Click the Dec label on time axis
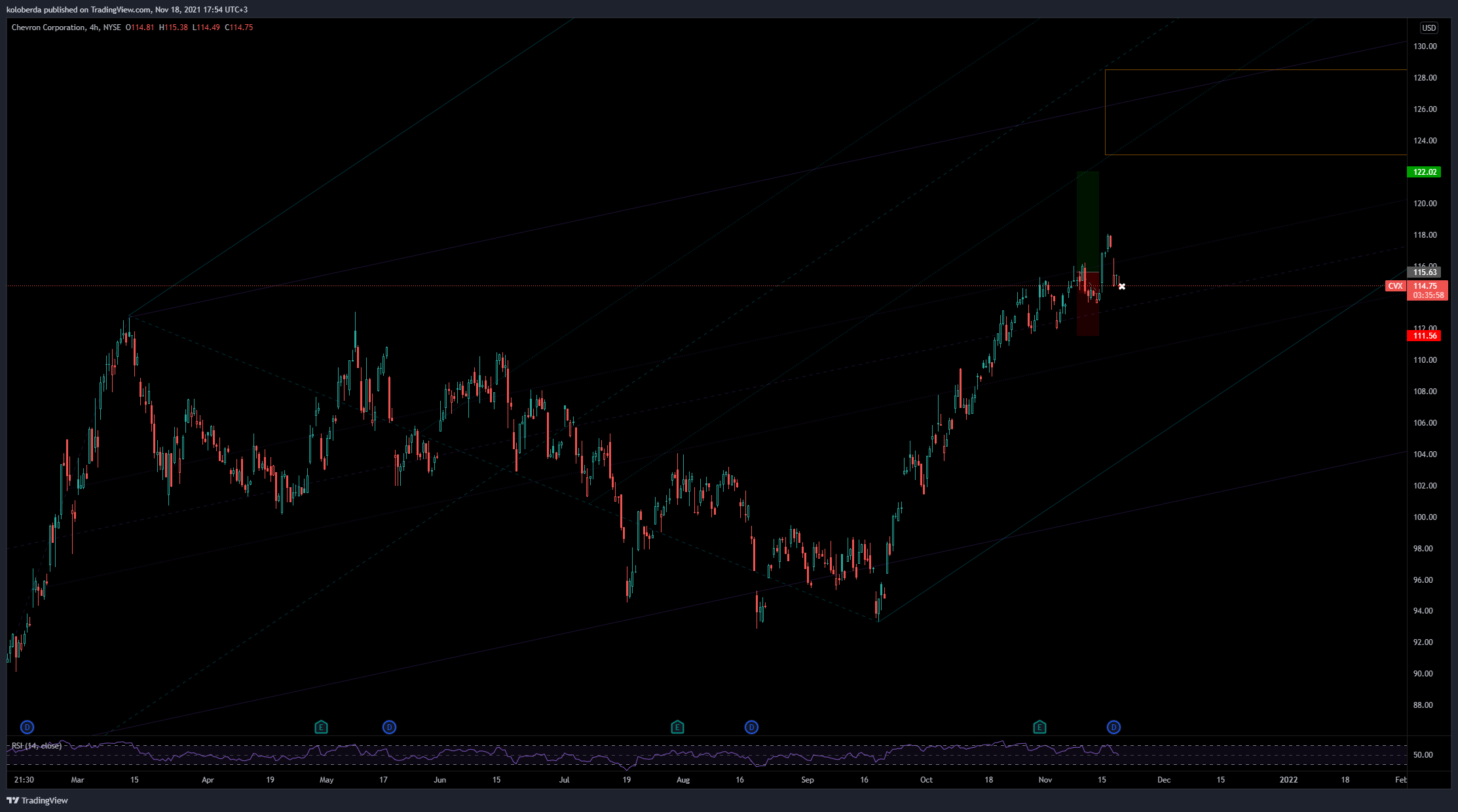The height and width of the screenshot is (812, 1458). [1163, 780]
